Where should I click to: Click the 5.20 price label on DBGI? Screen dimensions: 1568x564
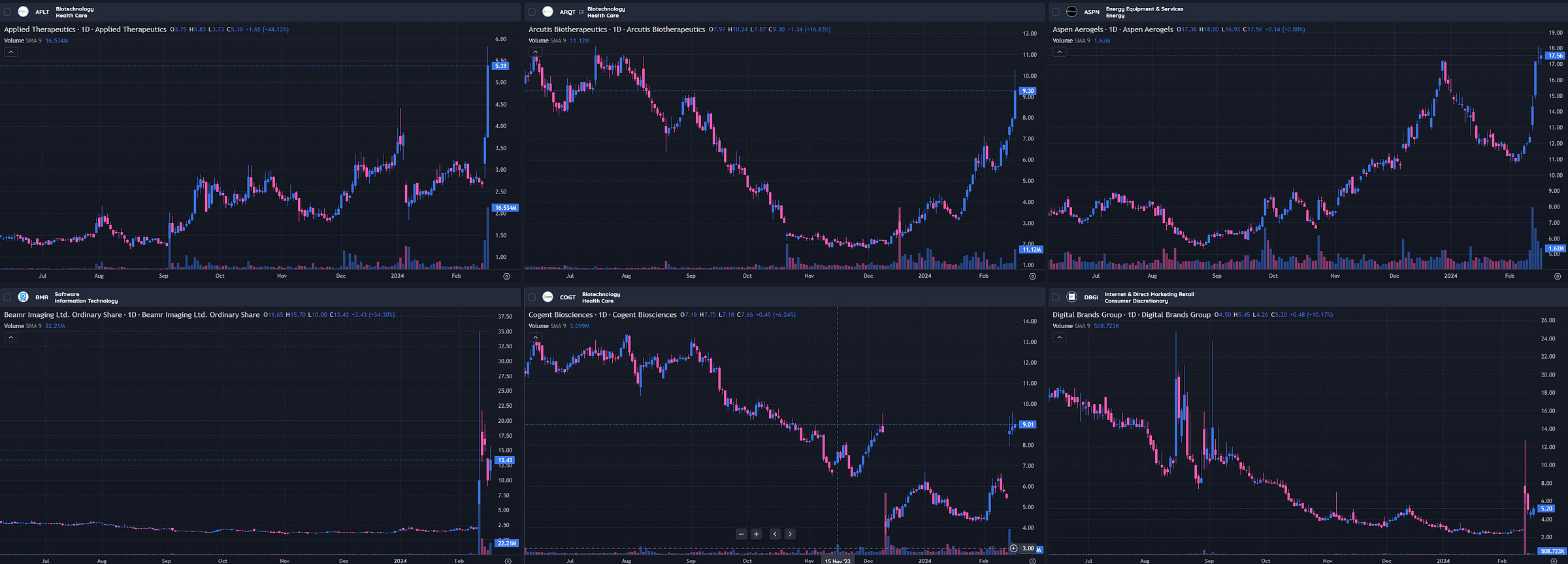coord(1546,508)
